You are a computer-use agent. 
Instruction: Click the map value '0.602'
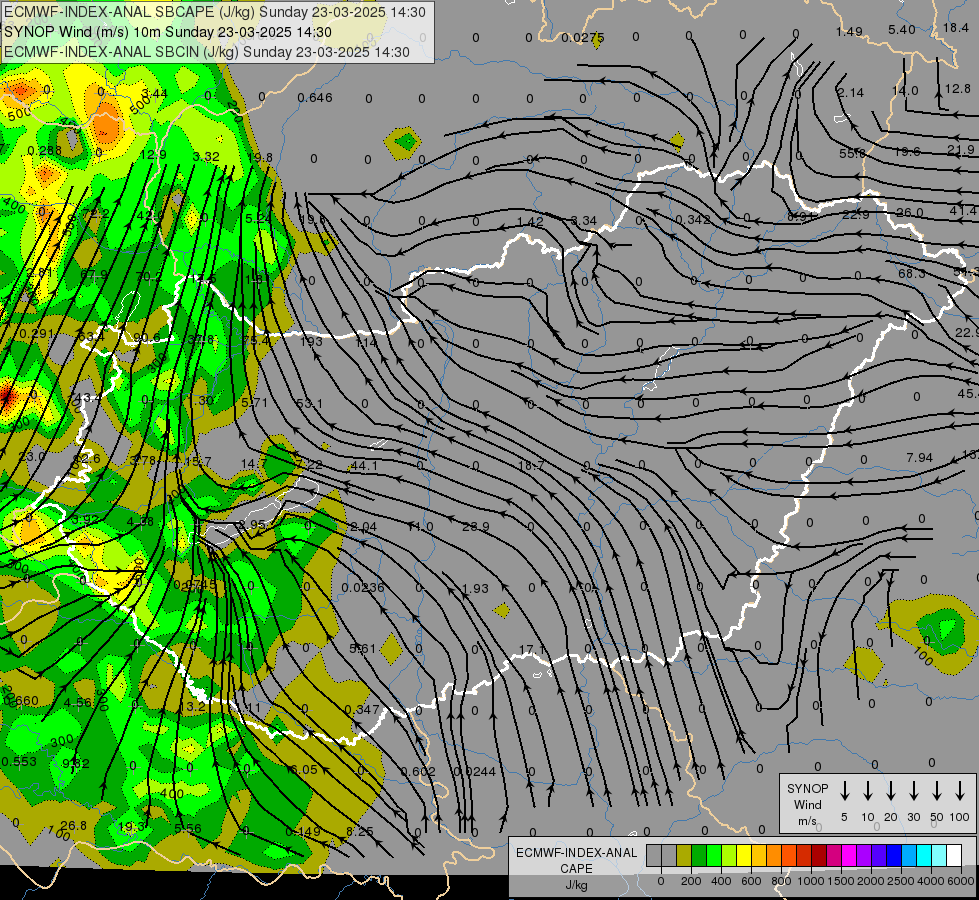point(418,771)
